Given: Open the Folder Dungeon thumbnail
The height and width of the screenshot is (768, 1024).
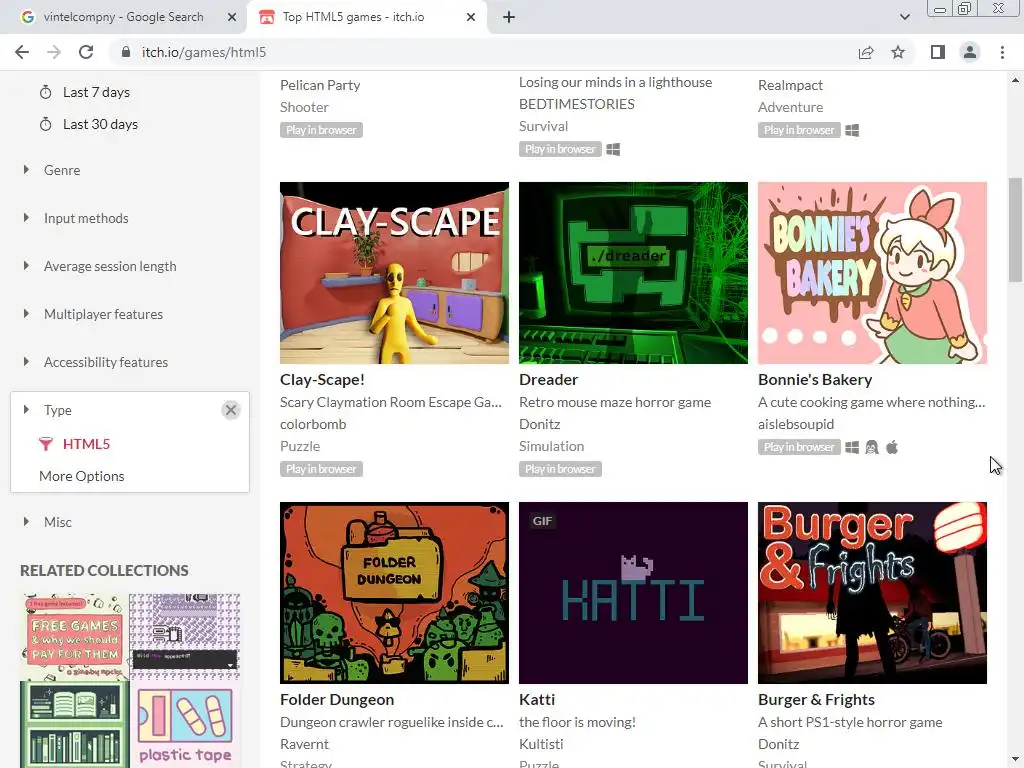Looking at the screenshot, I should tap(394, 593).
